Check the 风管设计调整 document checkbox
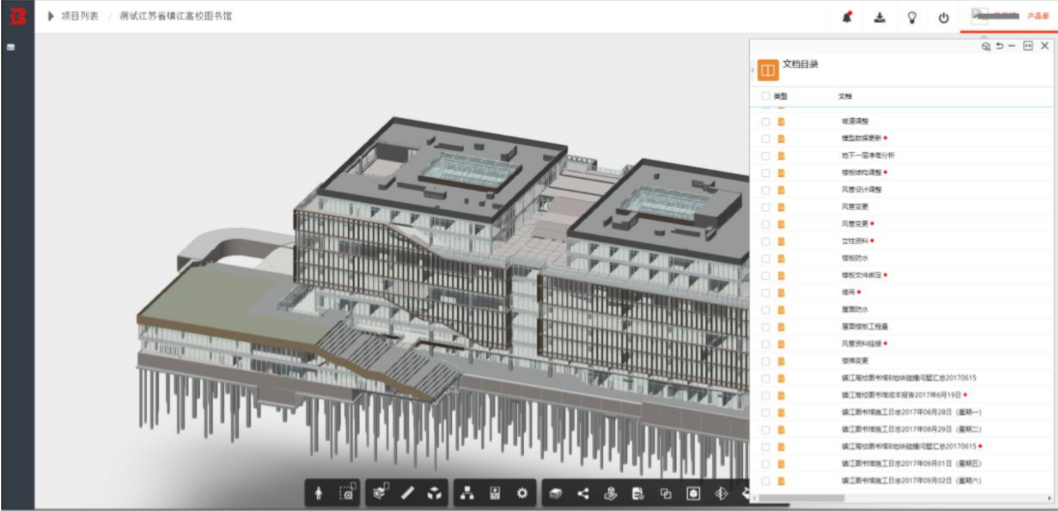The width and height of the screenshot is (1058, 511). [765, 190]
